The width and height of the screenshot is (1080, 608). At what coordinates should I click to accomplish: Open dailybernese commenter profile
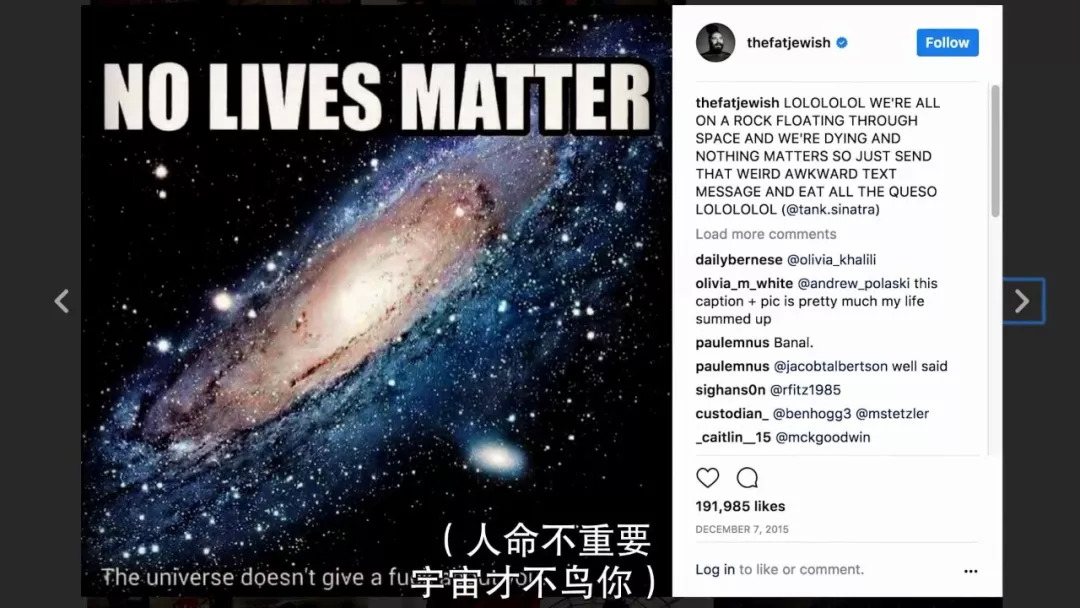[x=739, y=260]
